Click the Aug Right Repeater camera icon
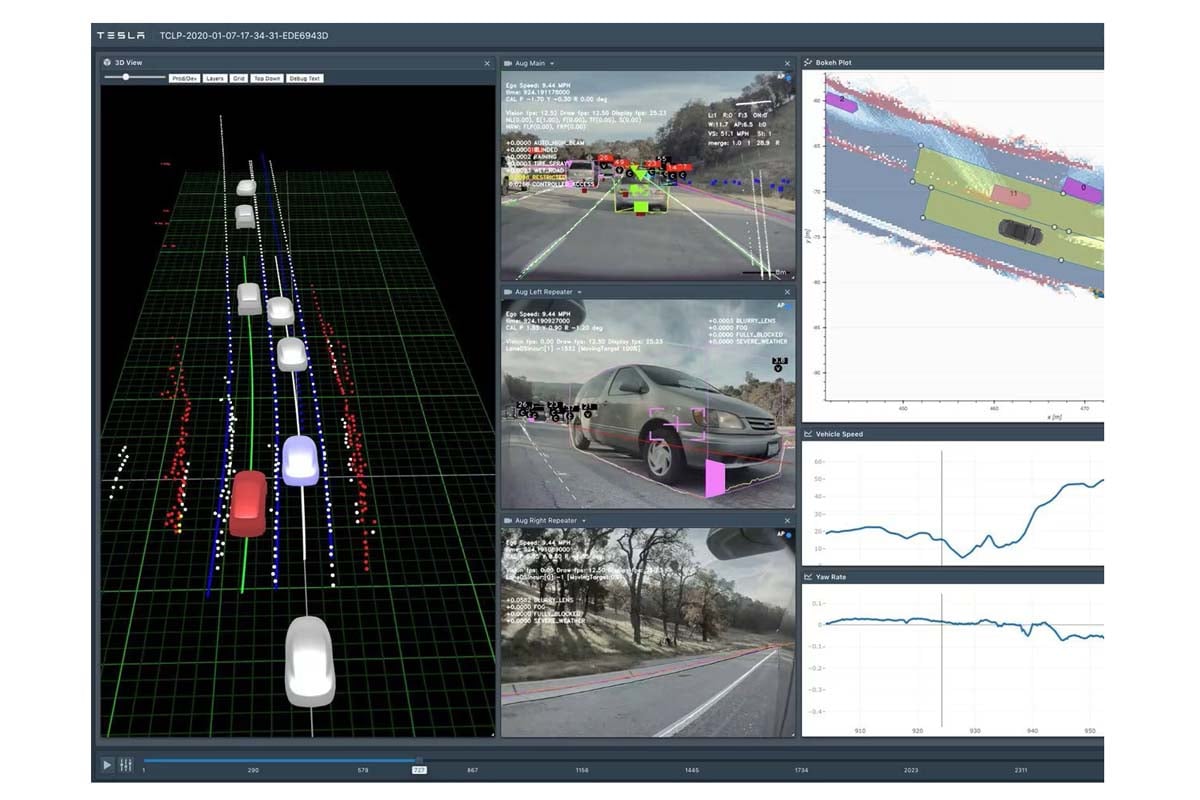Screen dimensions: 1200x800 coord(508,520)
